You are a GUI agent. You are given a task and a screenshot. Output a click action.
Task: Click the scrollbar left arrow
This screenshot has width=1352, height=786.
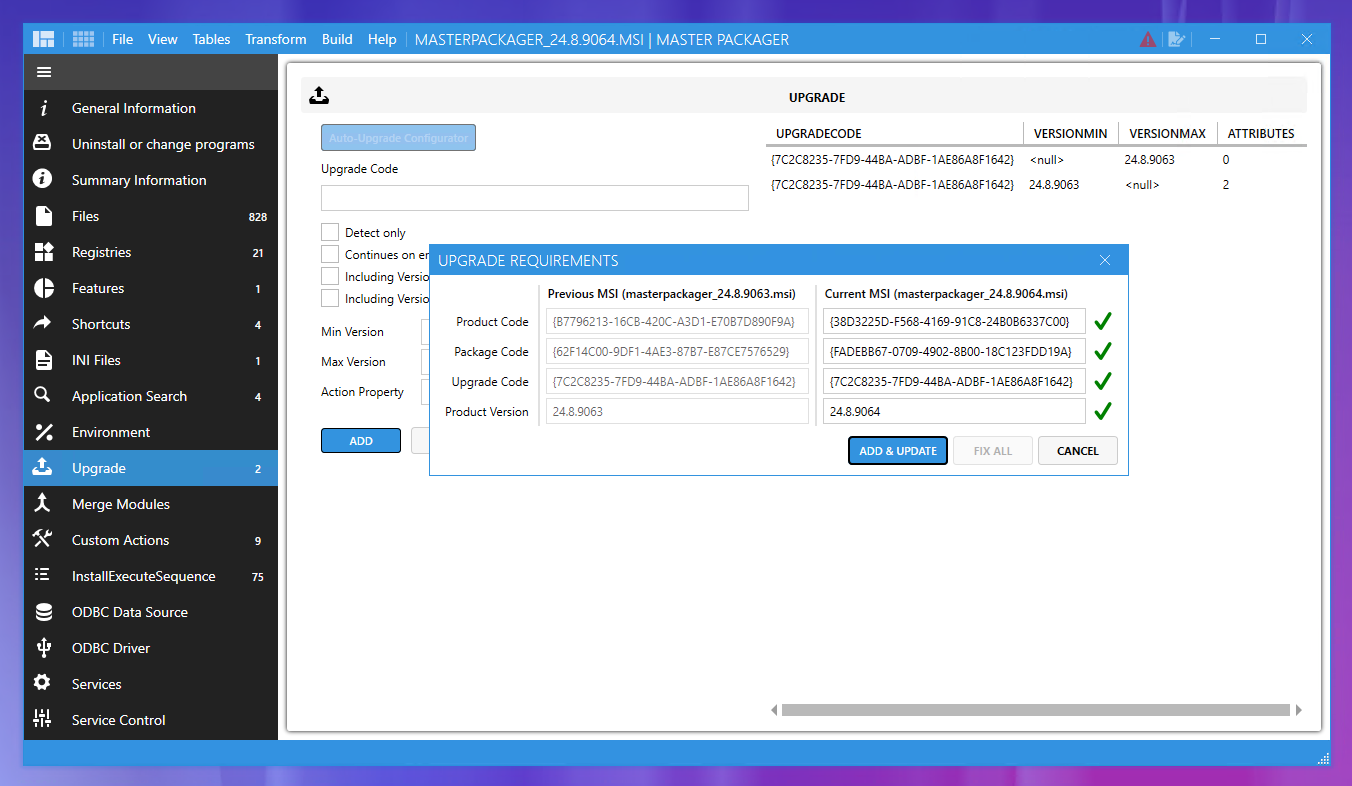tap(774, 710)
